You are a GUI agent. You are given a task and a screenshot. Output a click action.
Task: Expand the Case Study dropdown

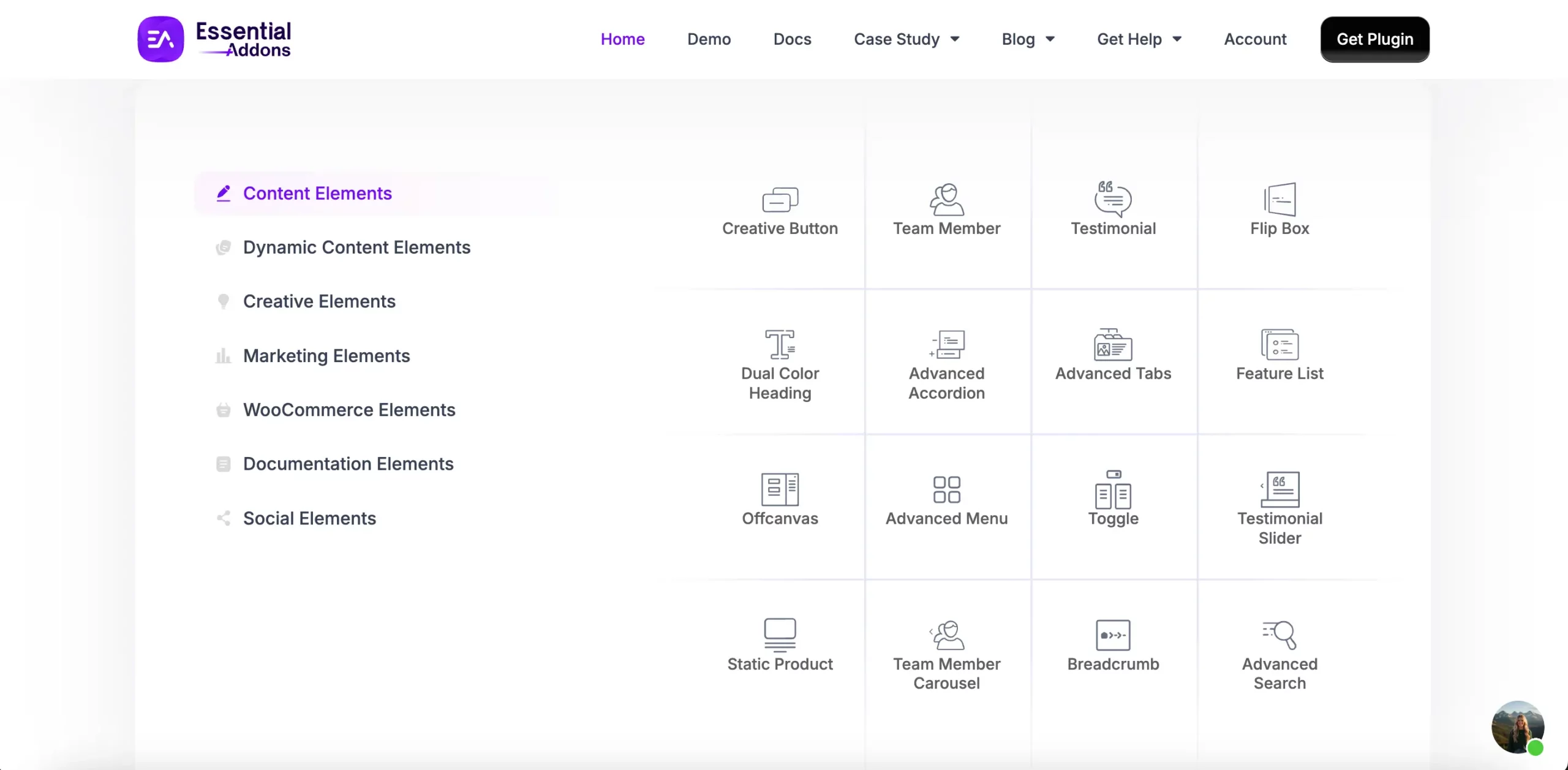pyautogui.click(x=907, y=39)
